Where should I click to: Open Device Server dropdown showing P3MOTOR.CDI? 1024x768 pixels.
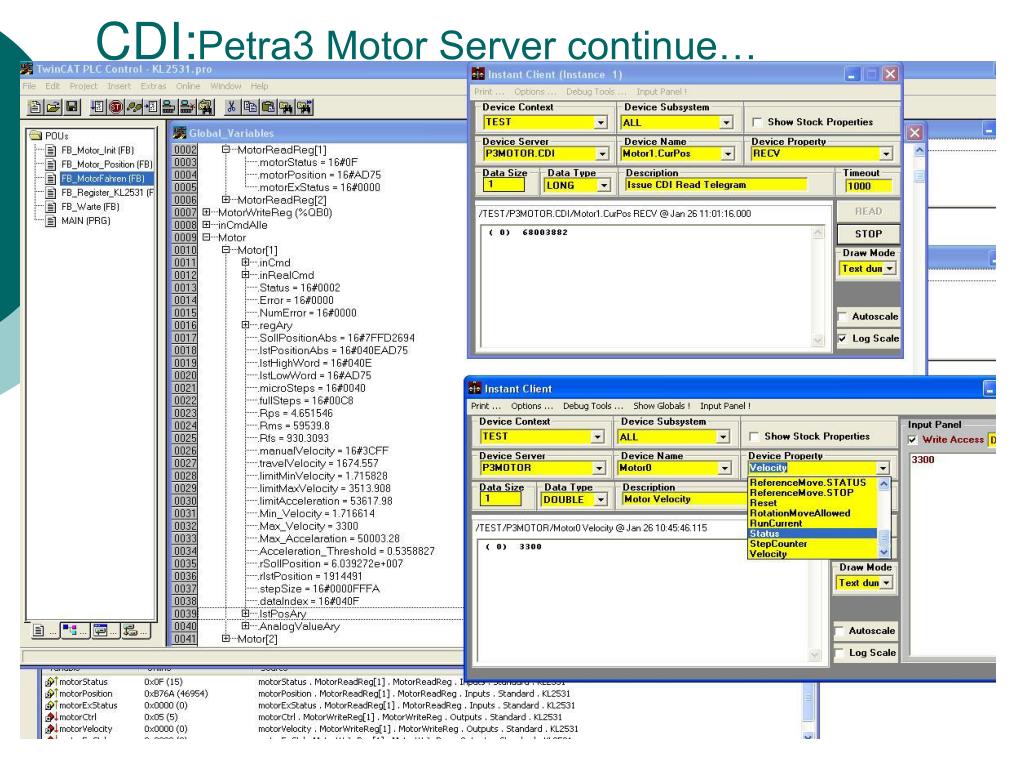pyautogui.click(x=602, y=154)
